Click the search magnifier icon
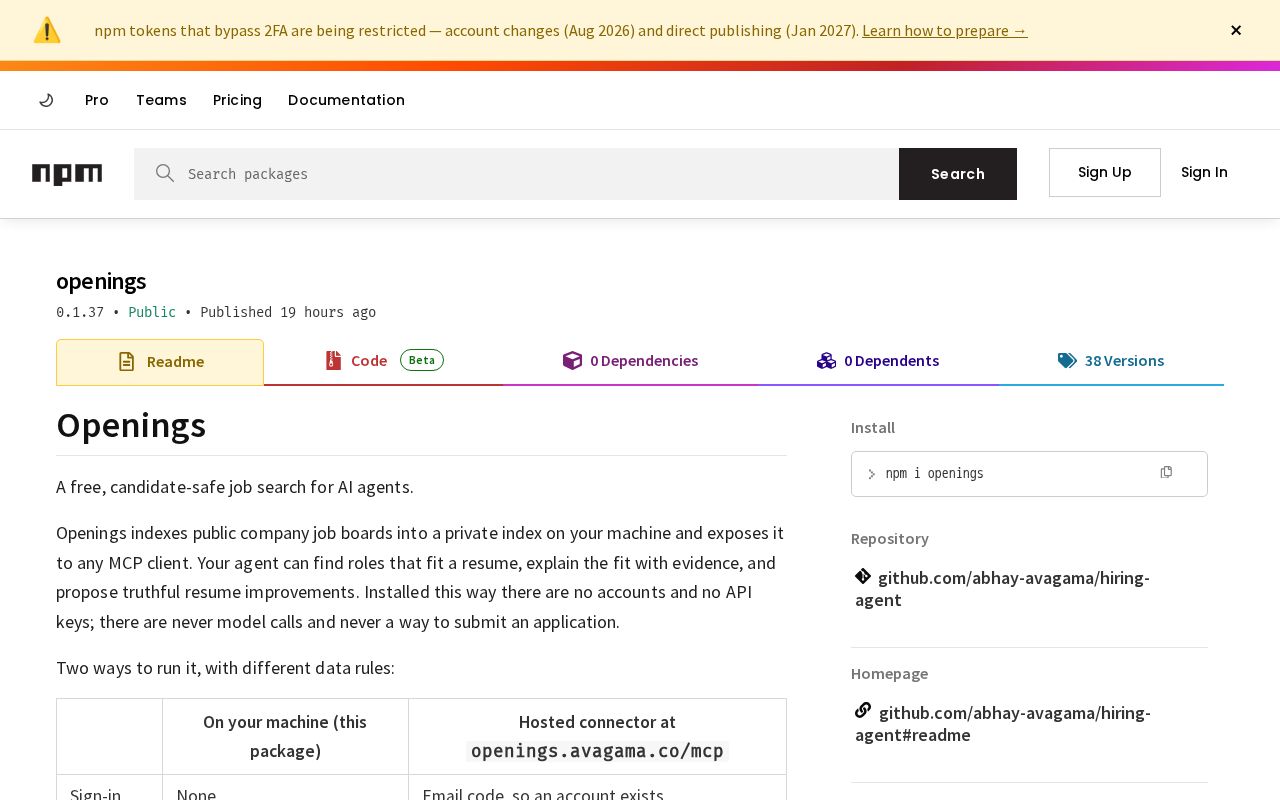1280x800 pixels. pos(165,173)
